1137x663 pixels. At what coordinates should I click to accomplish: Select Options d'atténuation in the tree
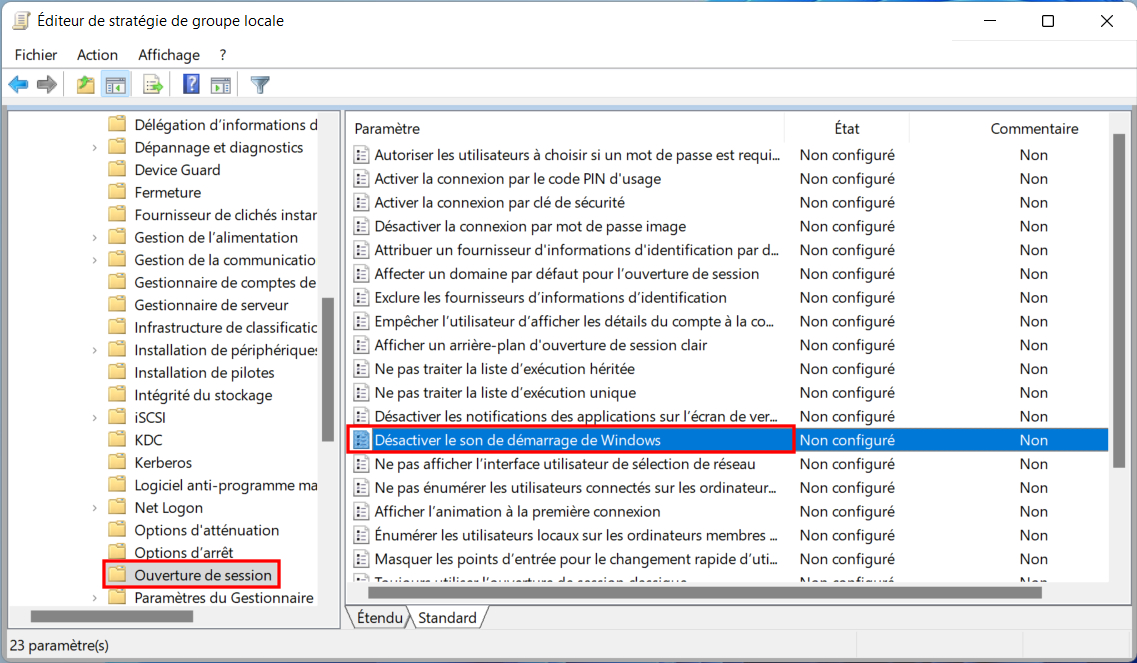point(207,530)
